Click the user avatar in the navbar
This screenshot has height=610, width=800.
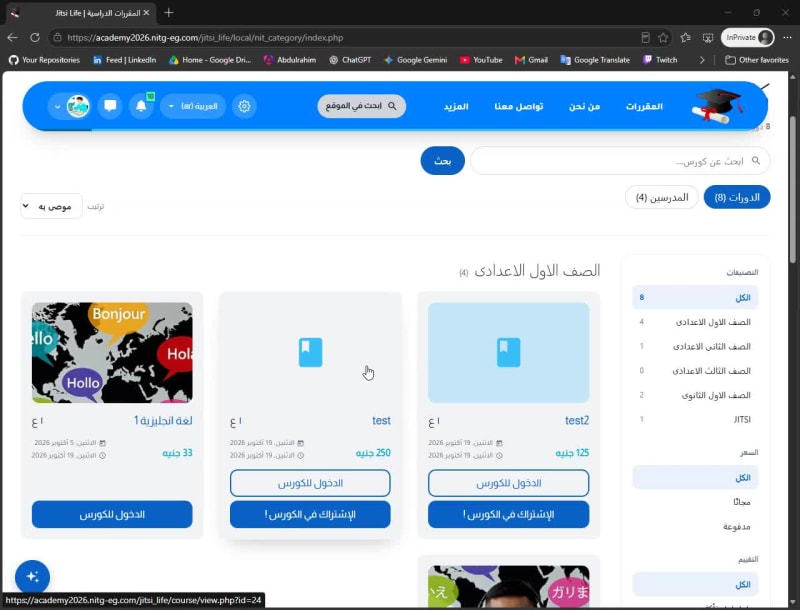(x=78, y=106)
